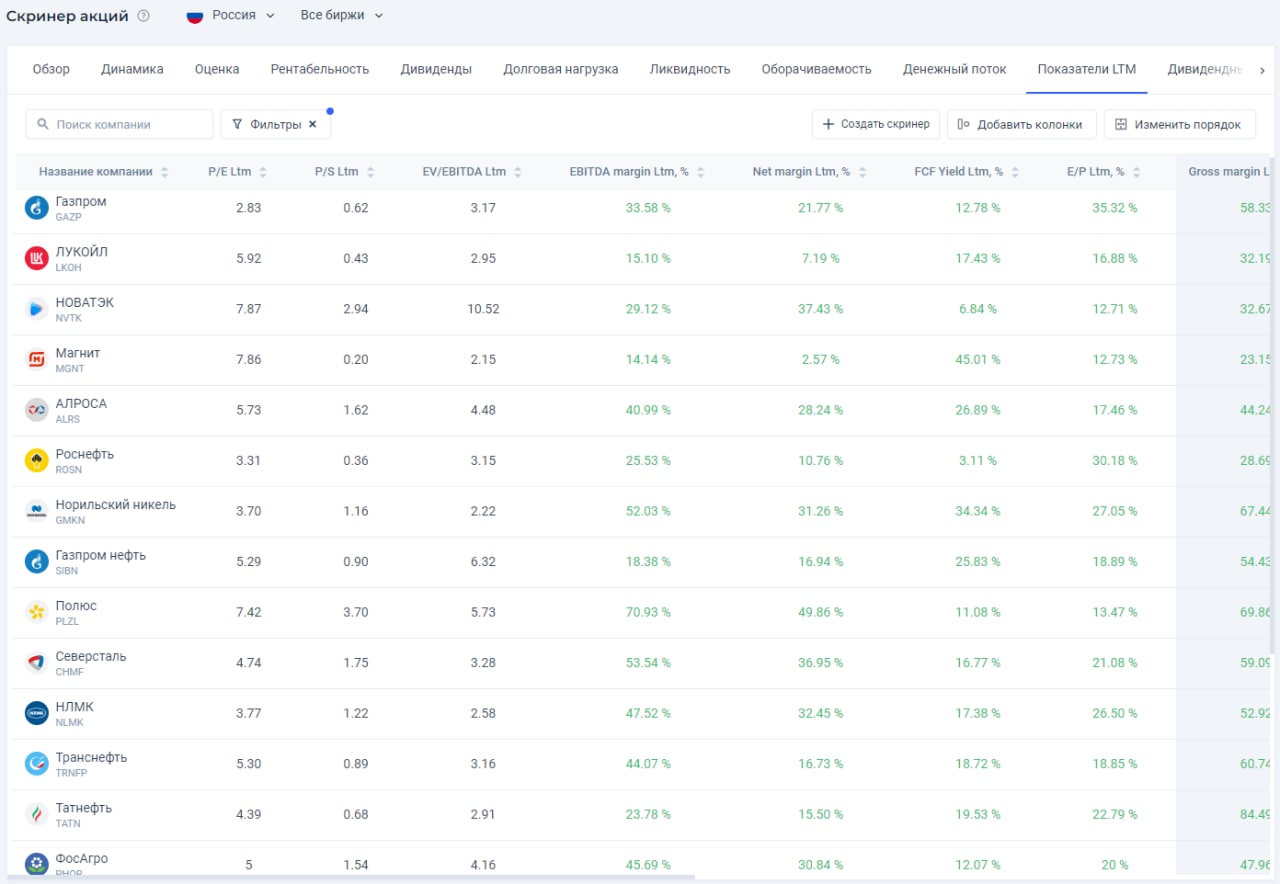Viewport: 1280px width, 884px height.
Task: Switch to the Обзор tab
Action: 51,69
